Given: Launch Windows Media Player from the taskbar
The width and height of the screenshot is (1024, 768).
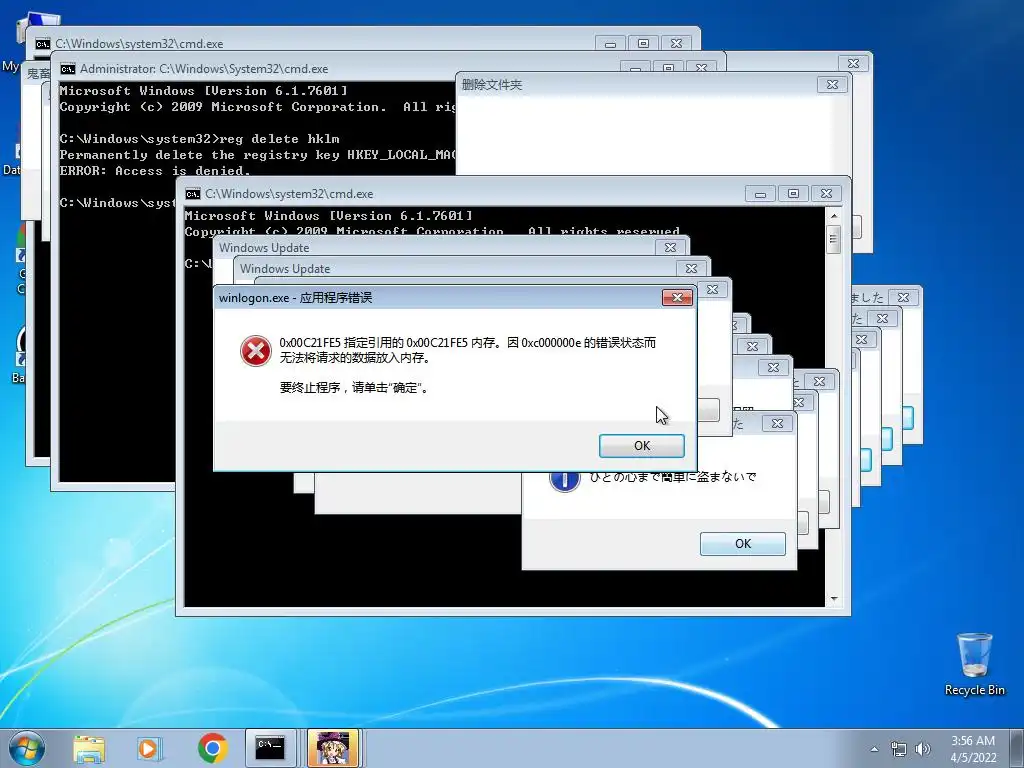Looking at the screenshot, I should pos(149,748).
